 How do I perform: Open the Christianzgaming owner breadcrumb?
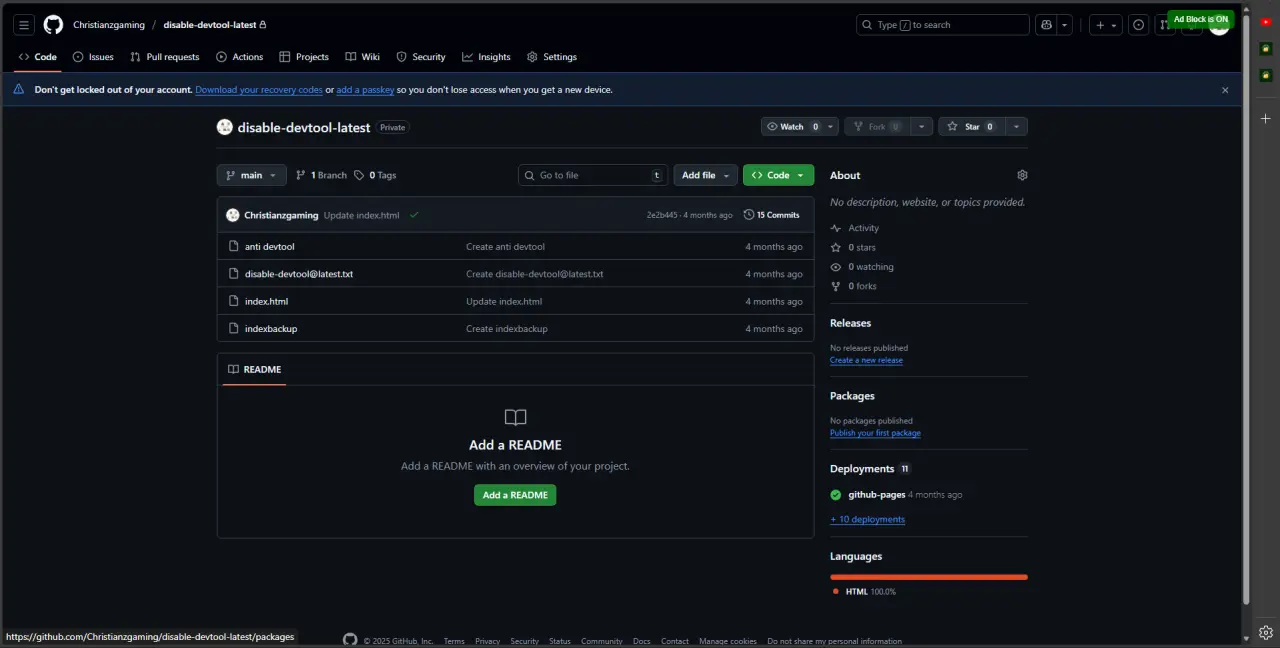click(109, 25)
